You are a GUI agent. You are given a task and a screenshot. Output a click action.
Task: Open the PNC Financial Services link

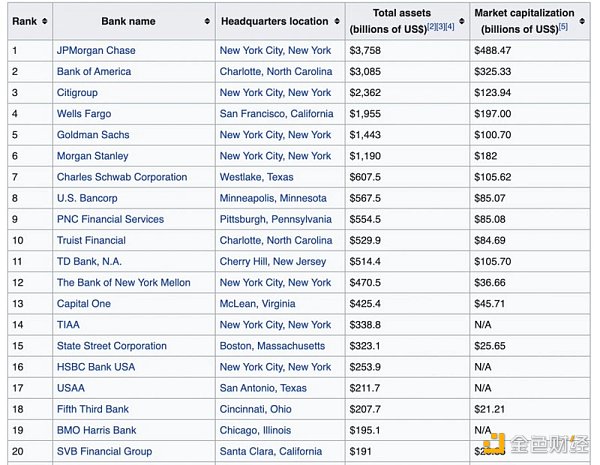[110, 219]
